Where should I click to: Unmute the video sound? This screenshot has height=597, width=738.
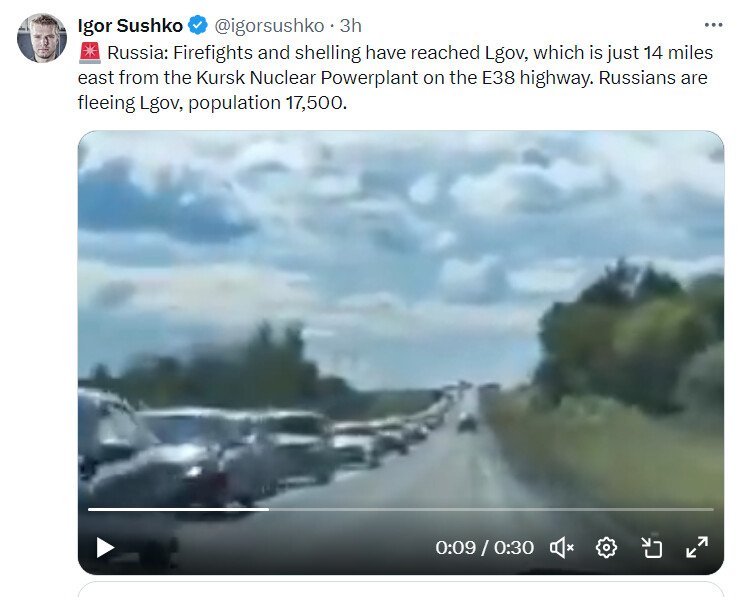coord(562,547)
